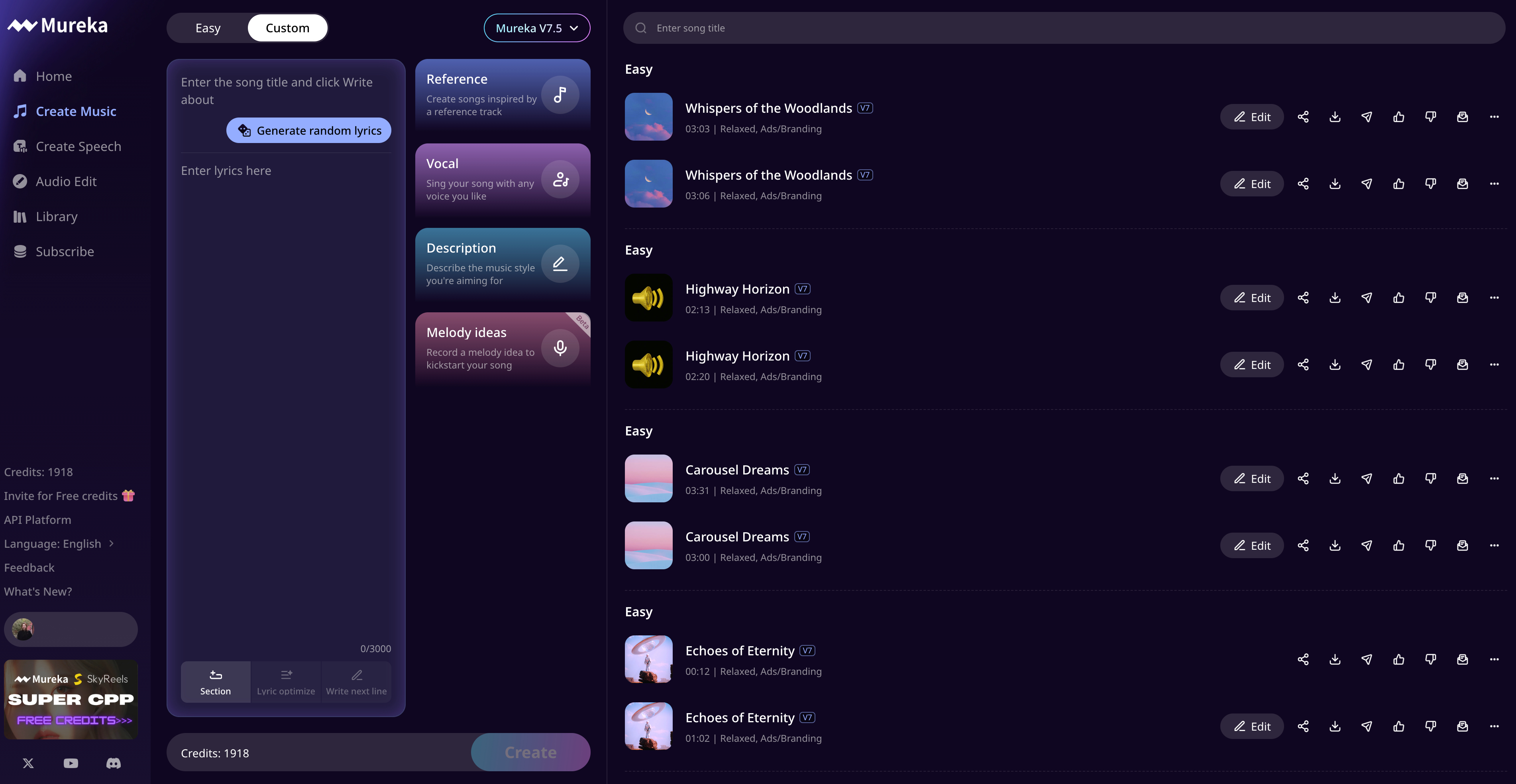Open the Library sidebar item

pos(57,216)
